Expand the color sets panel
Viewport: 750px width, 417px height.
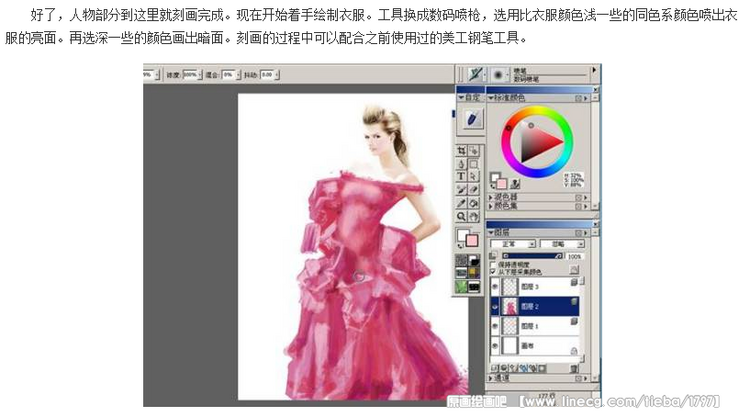[x=491, y=206]
